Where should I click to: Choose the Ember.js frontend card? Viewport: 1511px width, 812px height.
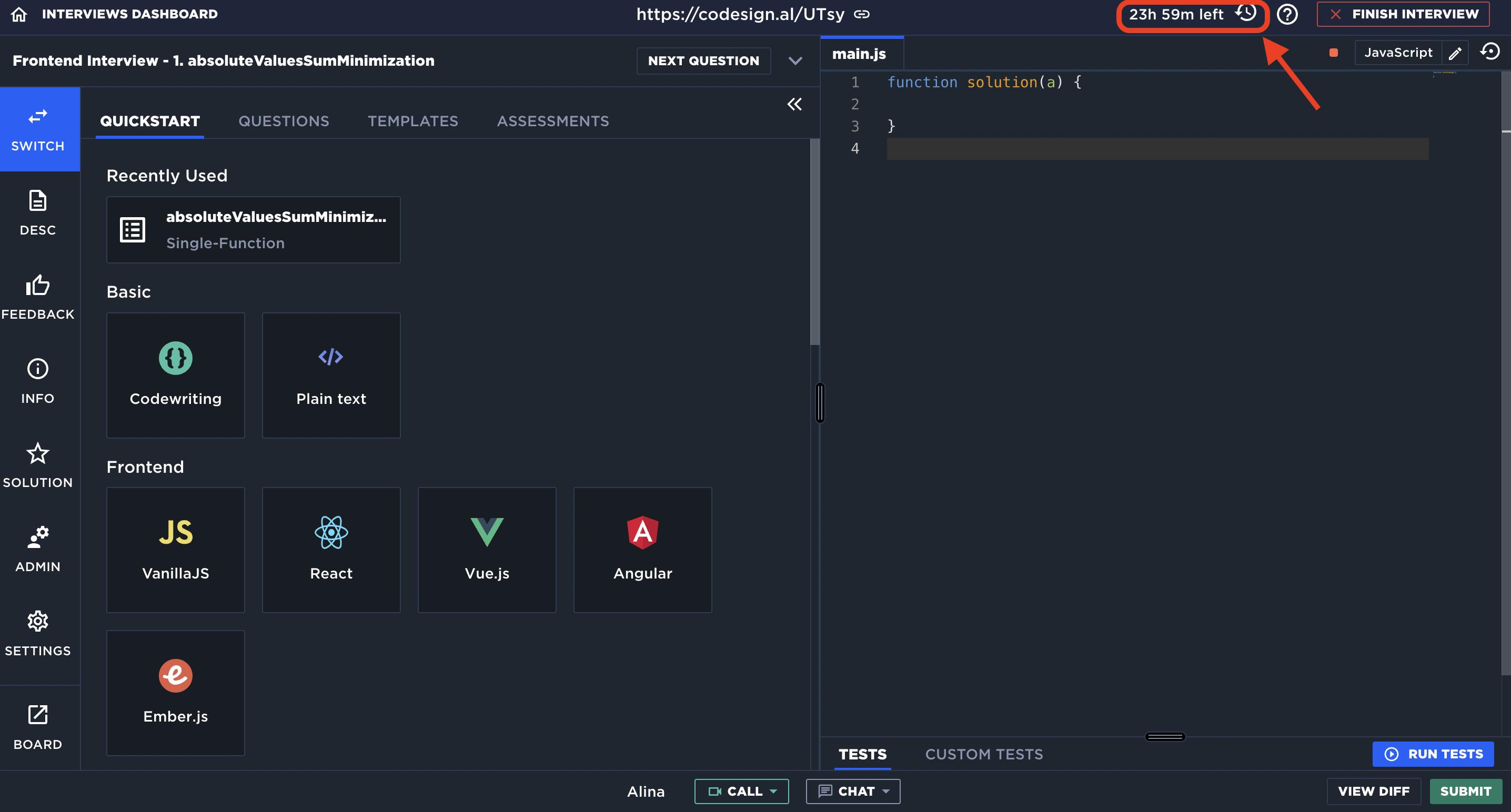coord(175,693)
